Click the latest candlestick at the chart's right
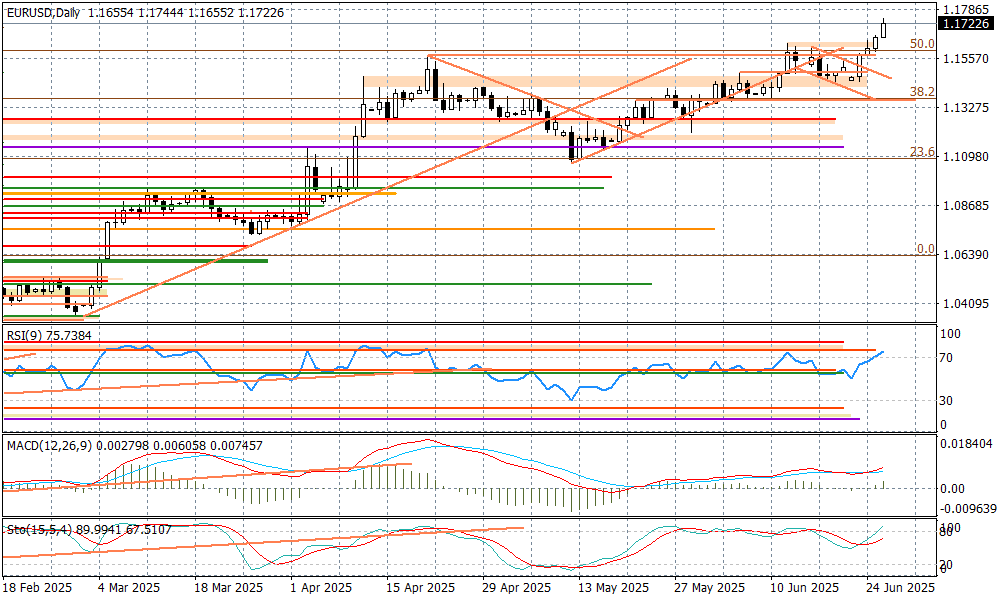 coord(884,30)
